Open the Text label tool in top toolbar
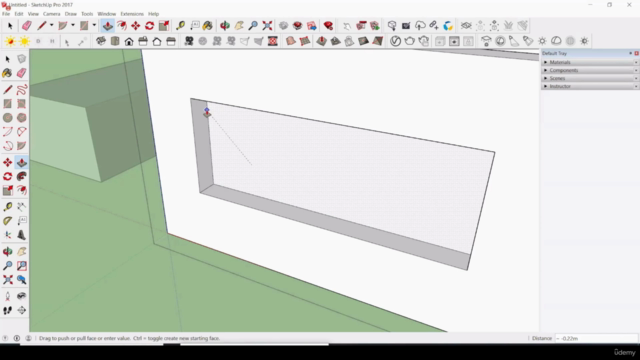This screenshot has width=640, height=360. 195,26
